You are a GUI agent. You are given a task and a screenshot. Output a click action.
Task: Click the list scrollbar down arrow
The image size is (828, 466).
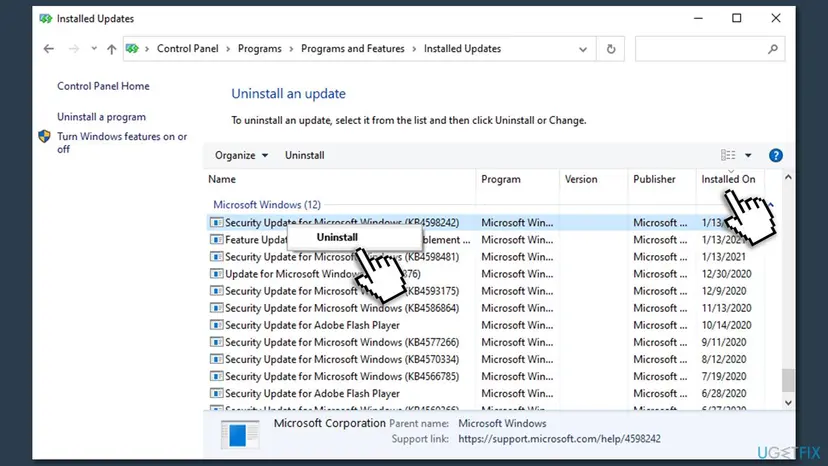[788, 403]
